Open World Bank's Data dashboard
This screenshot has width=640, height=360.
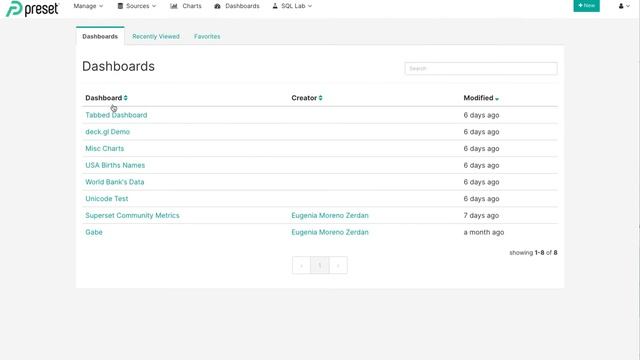[115, 182]
